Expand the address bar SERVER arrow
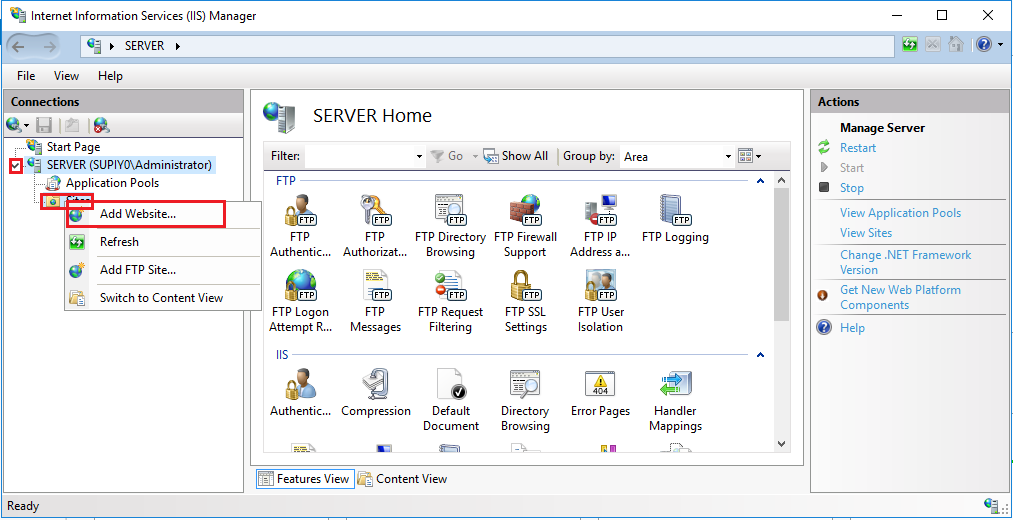 tap(178, 46)
